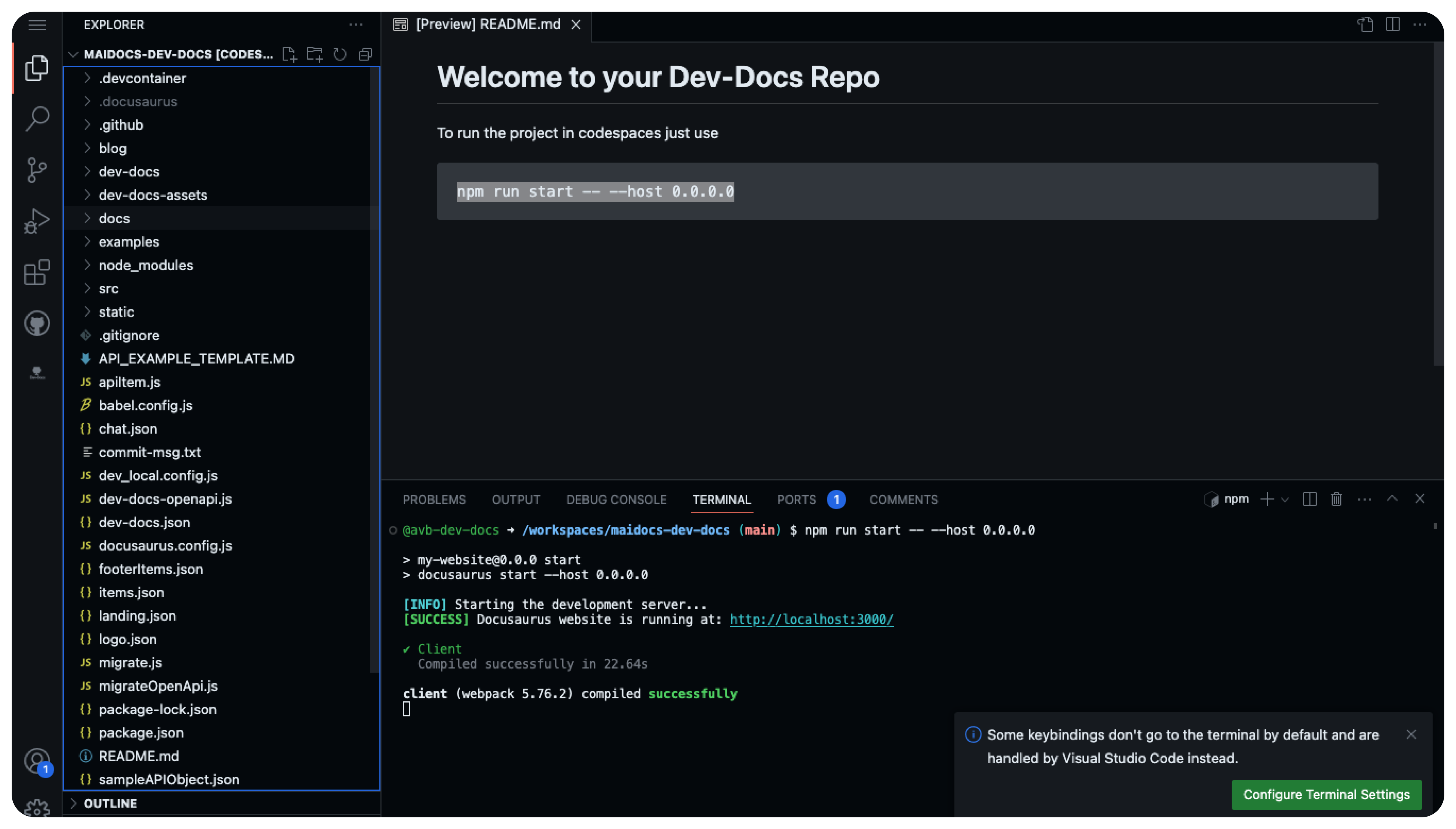Open the Source Control view
This screenshot has height=829, width=1456.
pos(37,170)
